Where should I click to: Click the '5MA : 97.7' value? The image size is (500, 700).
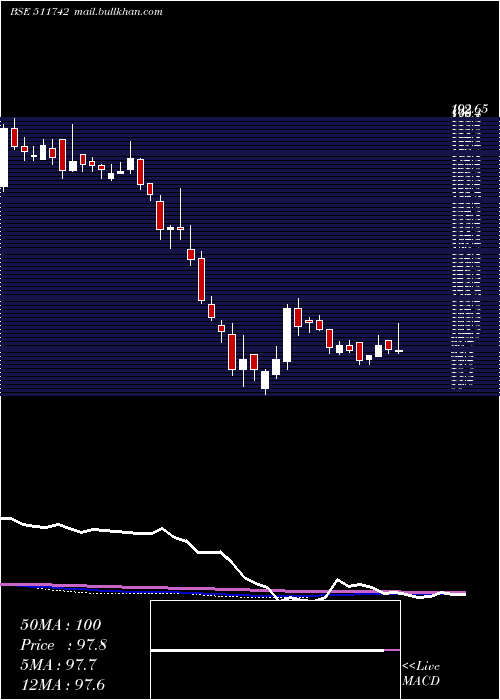pos(58,665)
